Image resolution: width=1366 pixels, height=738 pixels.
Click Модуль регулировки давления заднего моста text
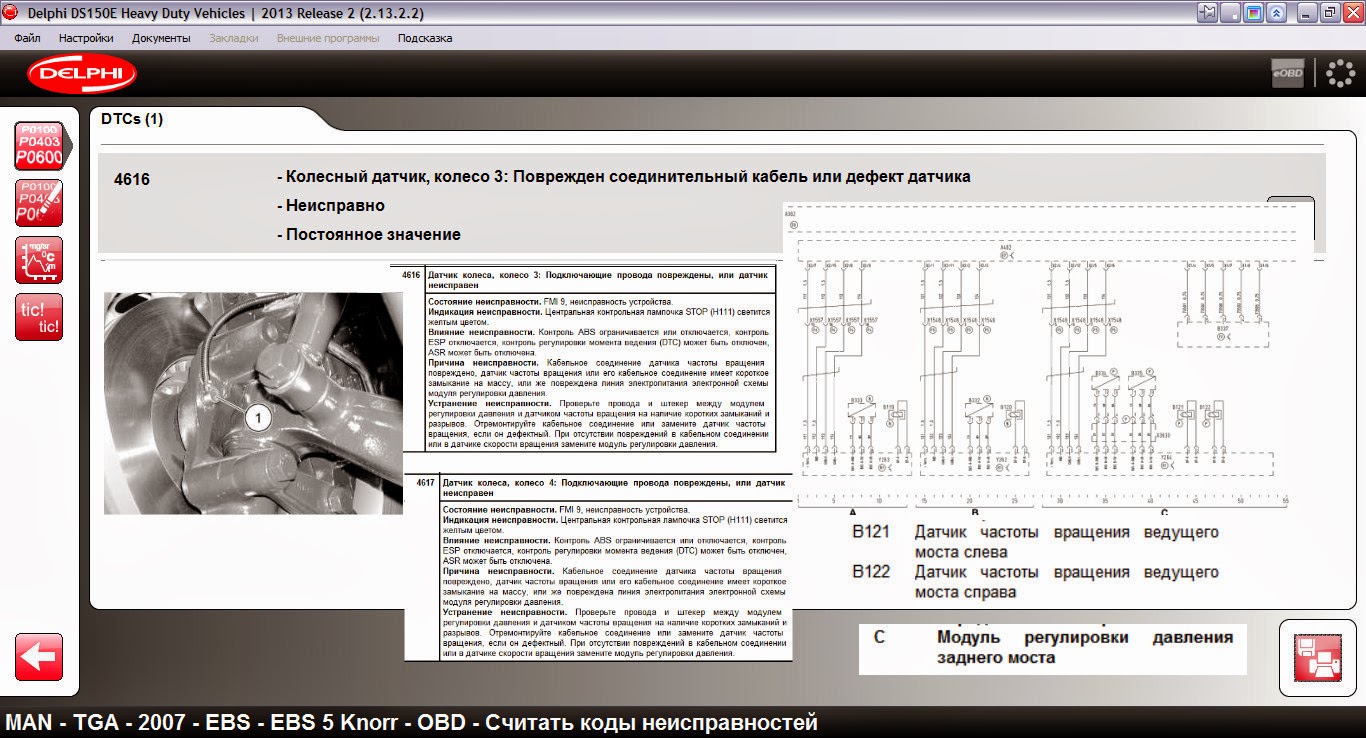point(1085,647)
